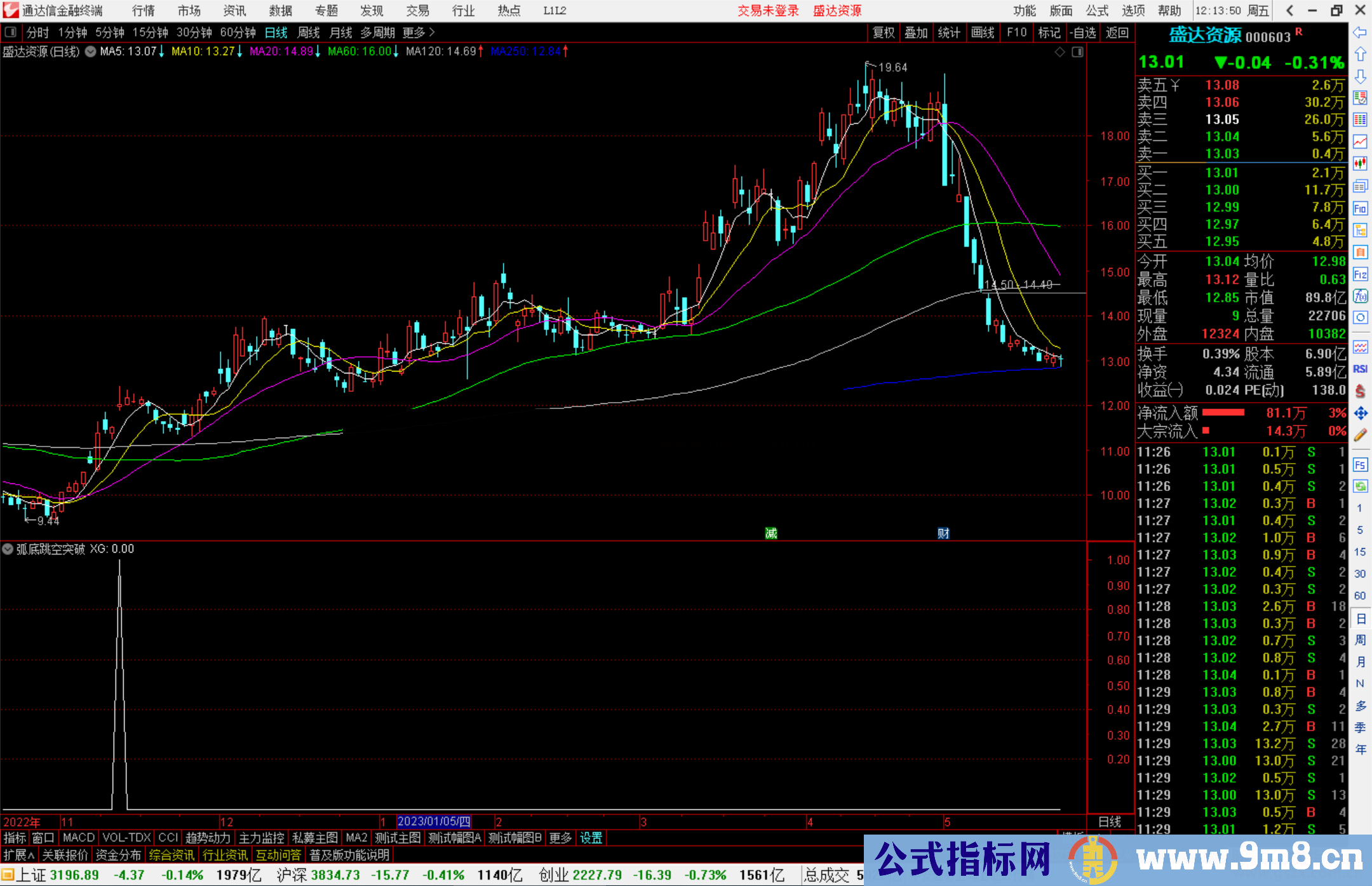1372x886 pixels.
Task: Click the four-way move arrows icon
Action: (x=1360, y=413)
